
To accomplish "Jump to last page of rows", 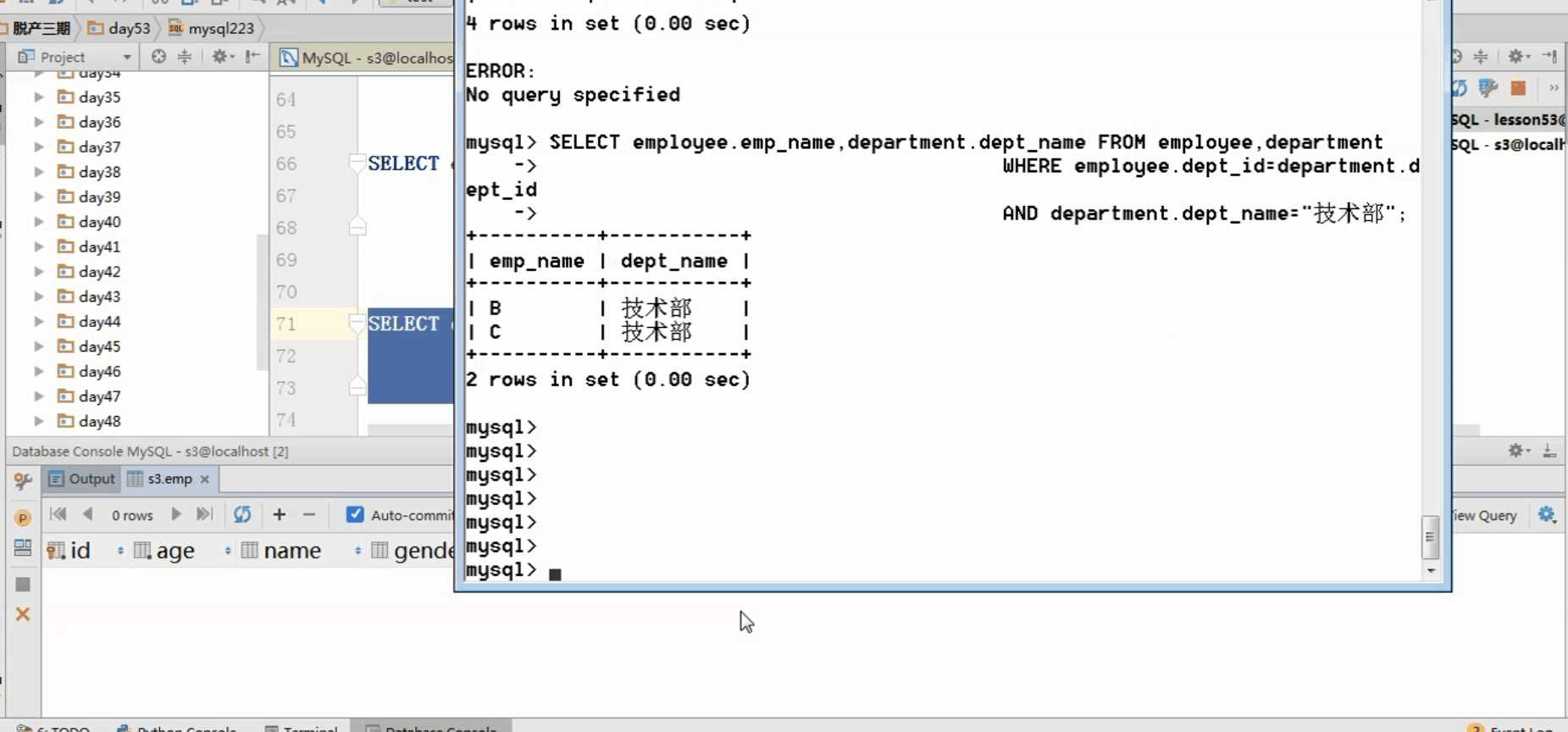I will pyautogui.click(x=204, y=514).
